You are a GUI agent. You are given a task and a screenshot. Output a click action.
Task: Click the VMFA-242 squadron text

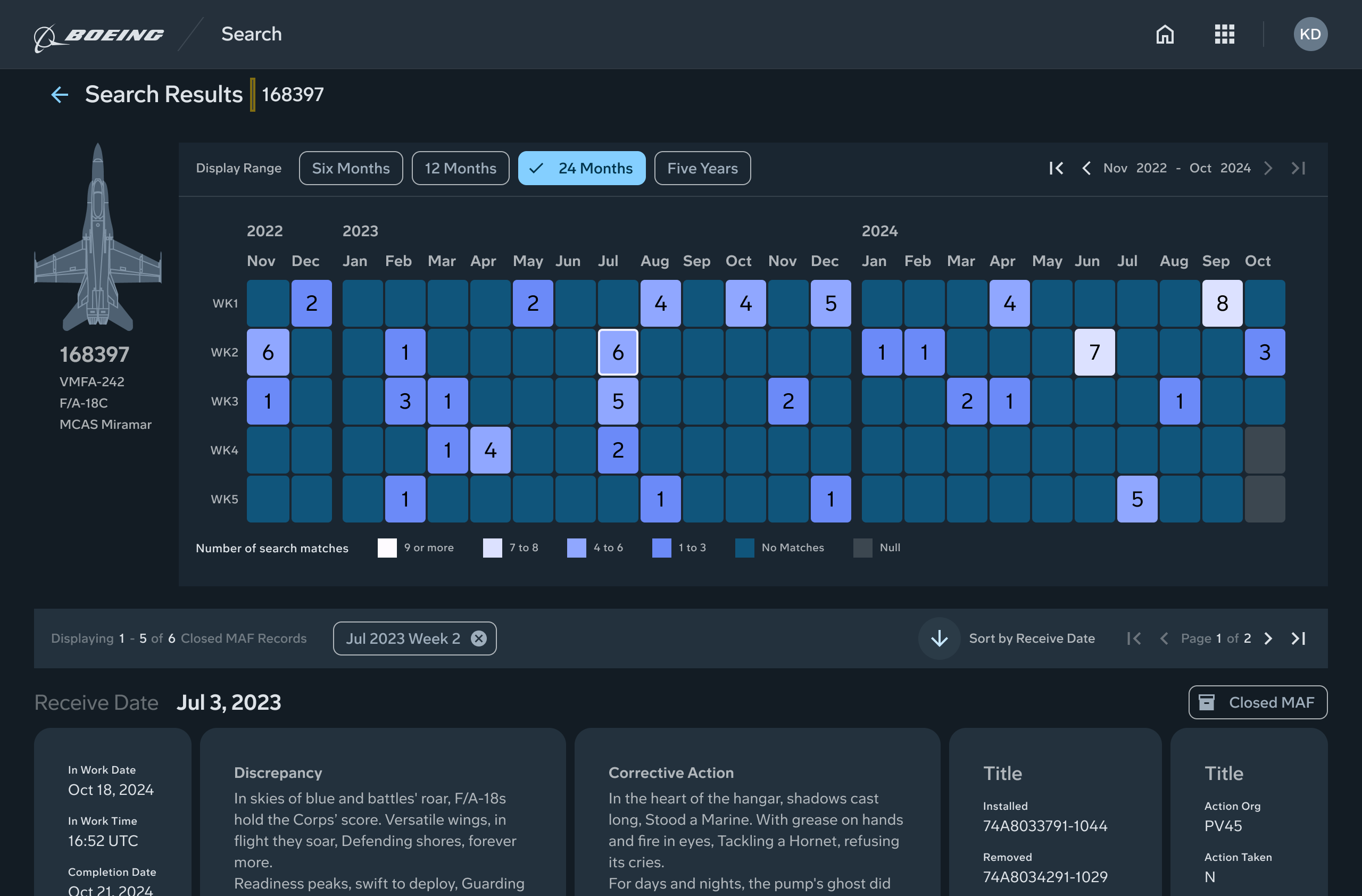click(92, 382)
